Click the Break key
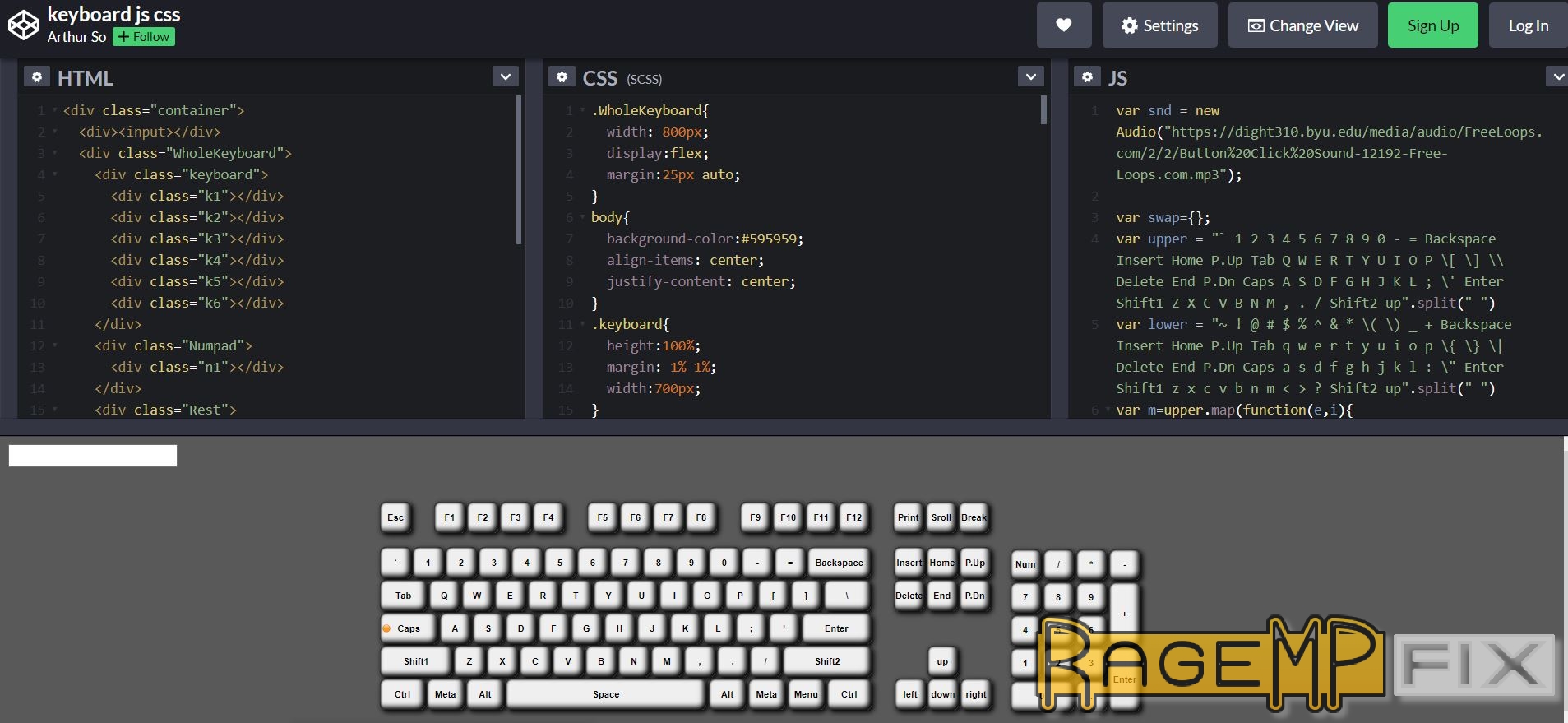 click(974, 517)
